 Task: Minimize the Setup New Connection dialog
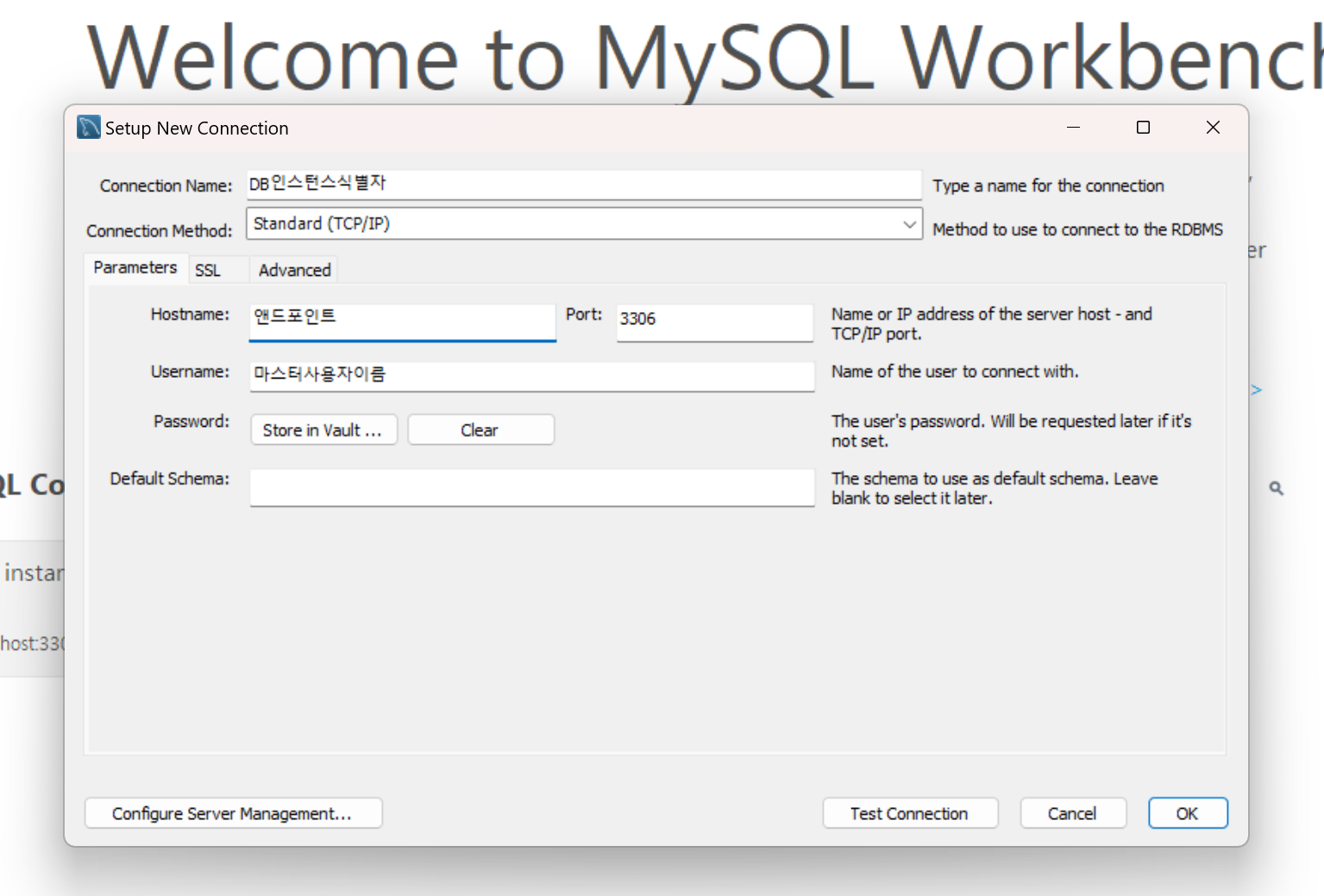(x=1073, y=128)
